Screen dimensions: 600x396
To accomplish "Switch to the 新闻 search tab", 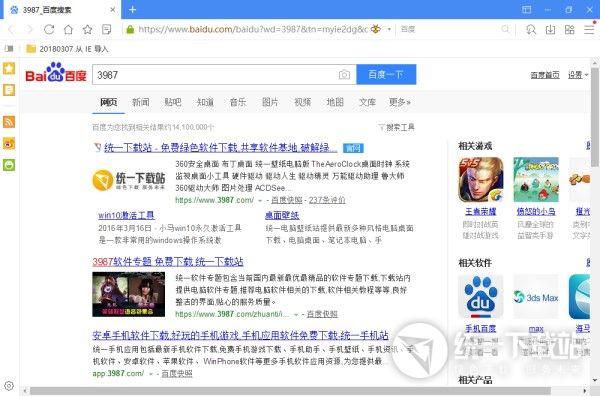I will coord(140,102).
